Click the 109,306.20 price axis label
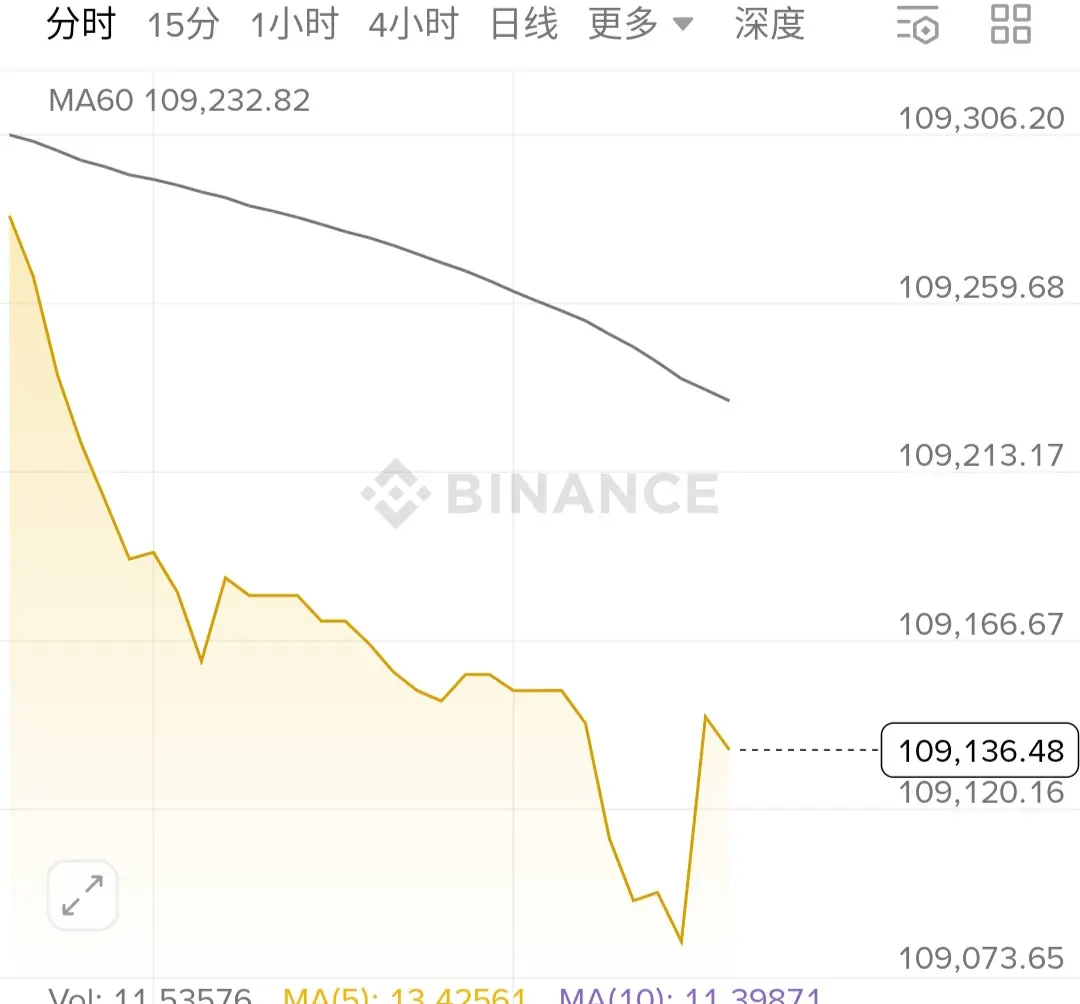The image size is (1080, 1004). (x=982, y=118)
